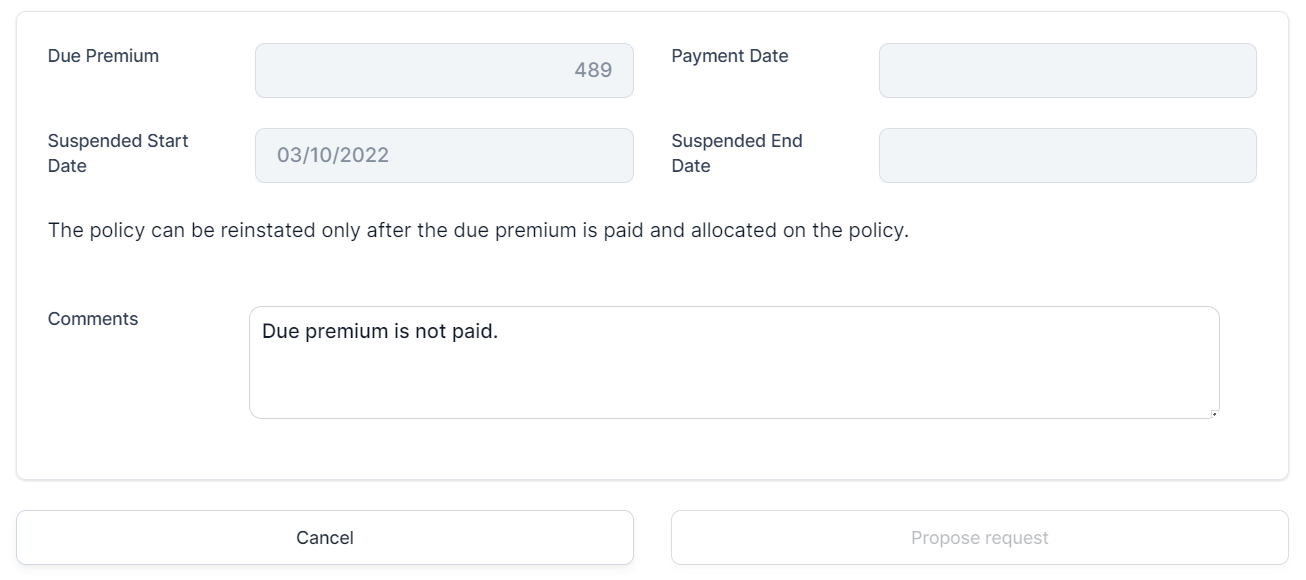Click the 03/10/2022 date value
1306x580 pixels.
[333, 156]
